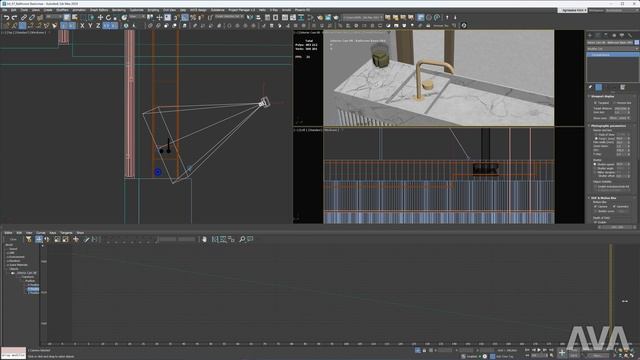Viewport: 640px width, 360px height.
Task: Open Select by Name dialog icon
Action: click(75, 18)
